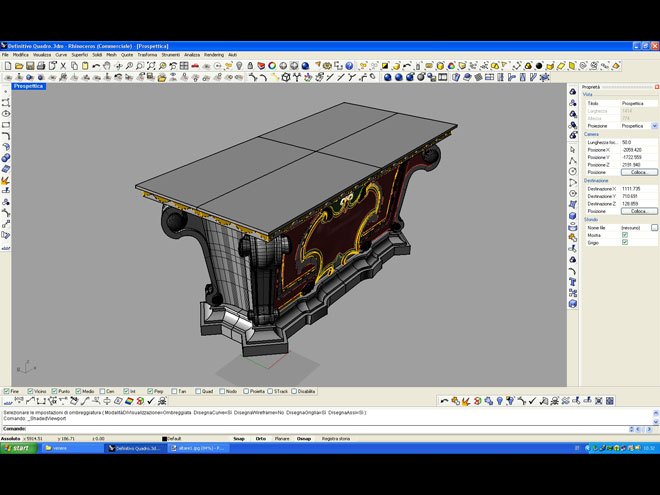
Task: Toggle the Punto osnap checkbox
Action: (x=54, y=391)
